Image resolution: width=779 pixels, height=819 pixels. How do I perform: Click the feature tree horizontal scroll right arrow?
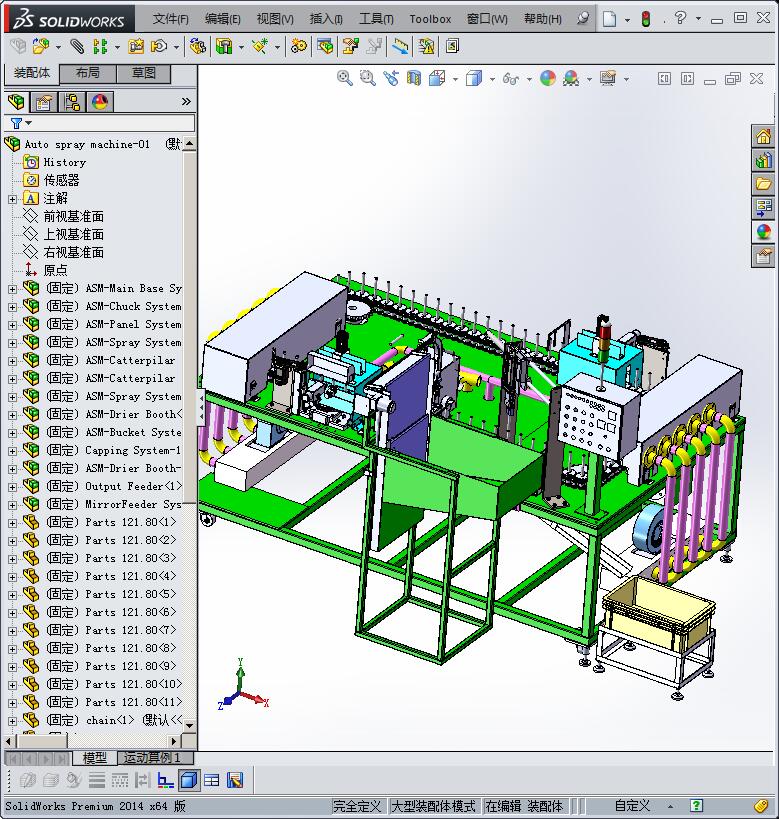click(175, 741)
